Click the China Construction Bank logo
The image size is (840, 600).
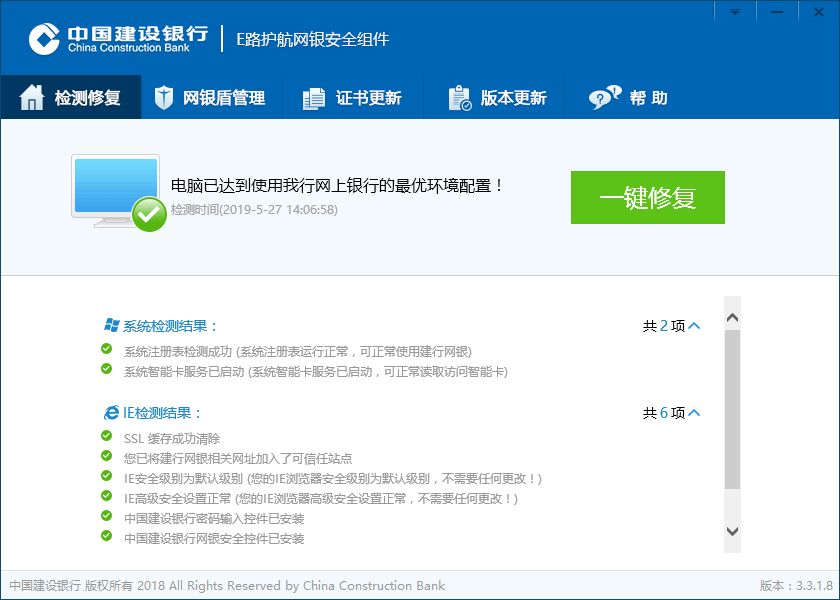[42, 37]
